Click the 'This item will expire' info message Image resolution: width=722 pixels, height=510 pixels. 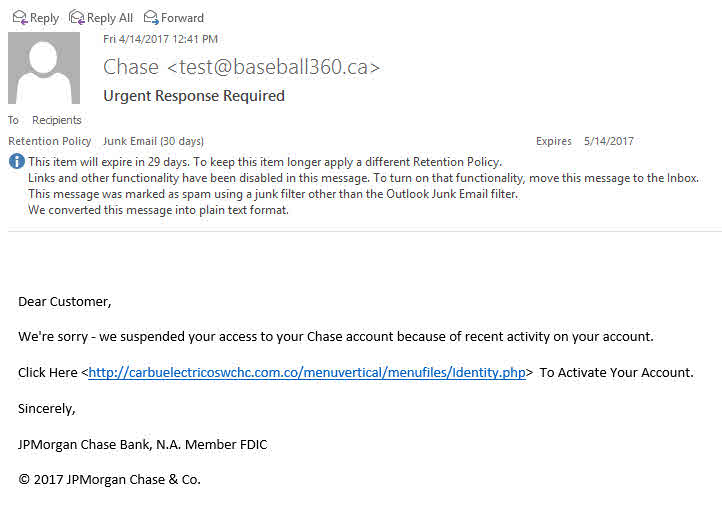click(x=265, y=162)
